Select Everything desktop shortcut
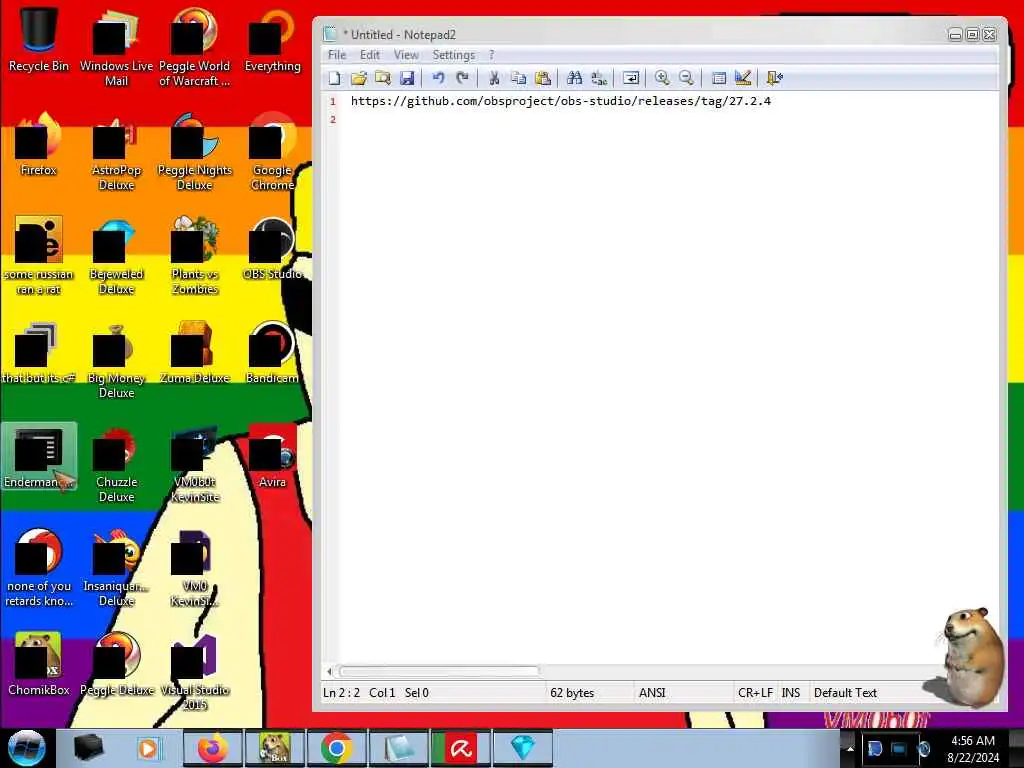 tap(272, 39)
